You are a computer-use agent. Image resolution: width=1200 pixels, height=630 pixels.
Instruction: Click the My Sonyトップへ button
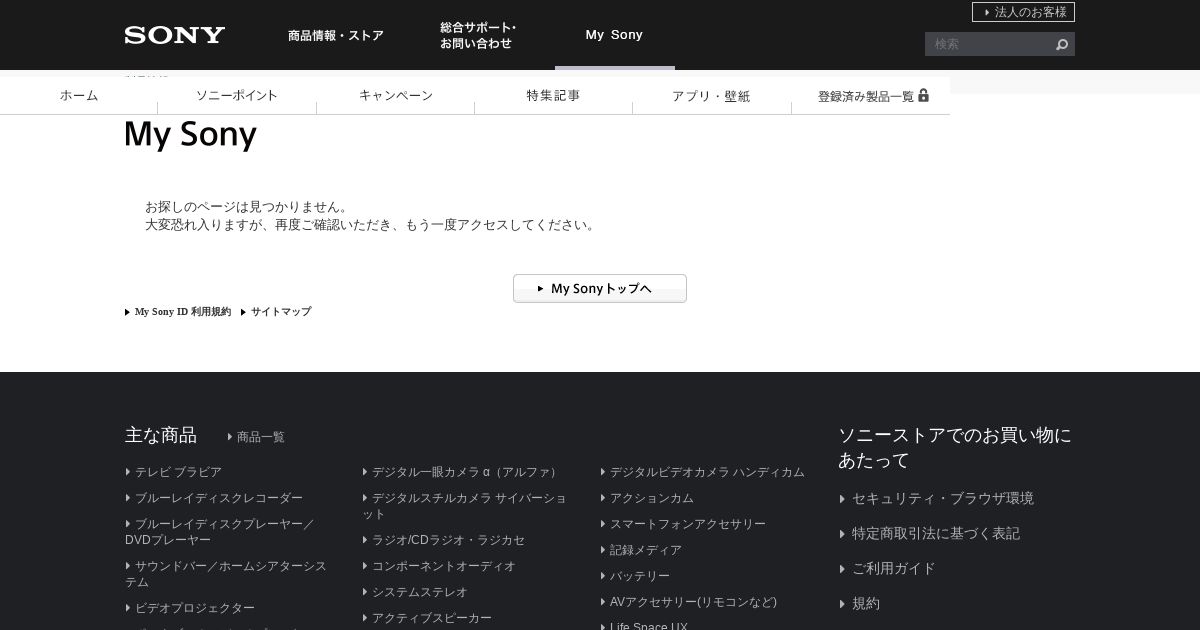pyautogui.click(x=600, y=288)
